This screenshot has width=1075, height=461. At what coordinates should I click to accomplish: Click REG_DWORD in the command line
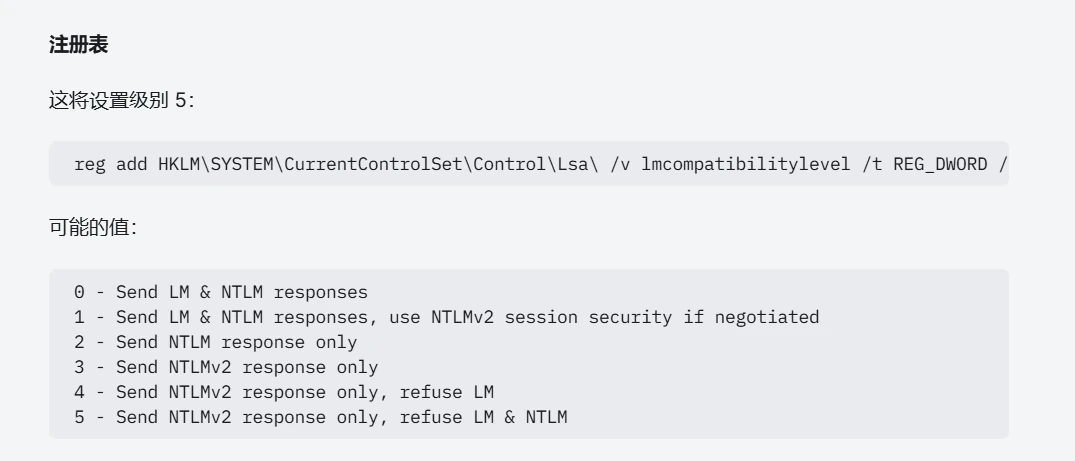pos(940,164)
